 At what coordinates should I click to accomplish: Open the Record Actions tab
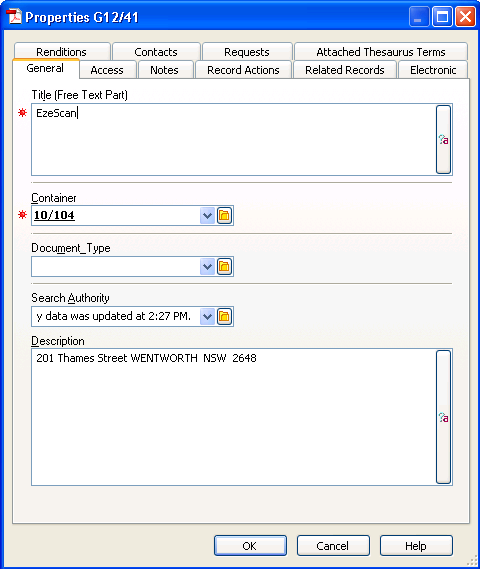pos(243,70)
